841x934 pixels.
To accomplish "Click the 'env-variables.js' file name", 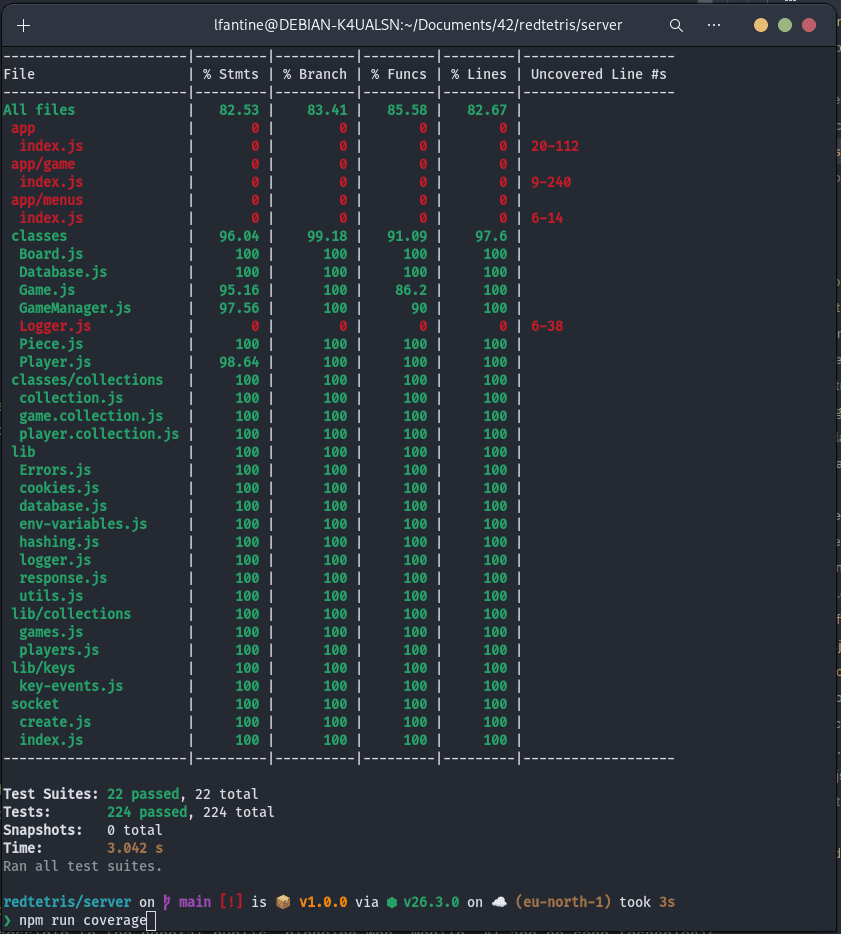I will 83,524.
